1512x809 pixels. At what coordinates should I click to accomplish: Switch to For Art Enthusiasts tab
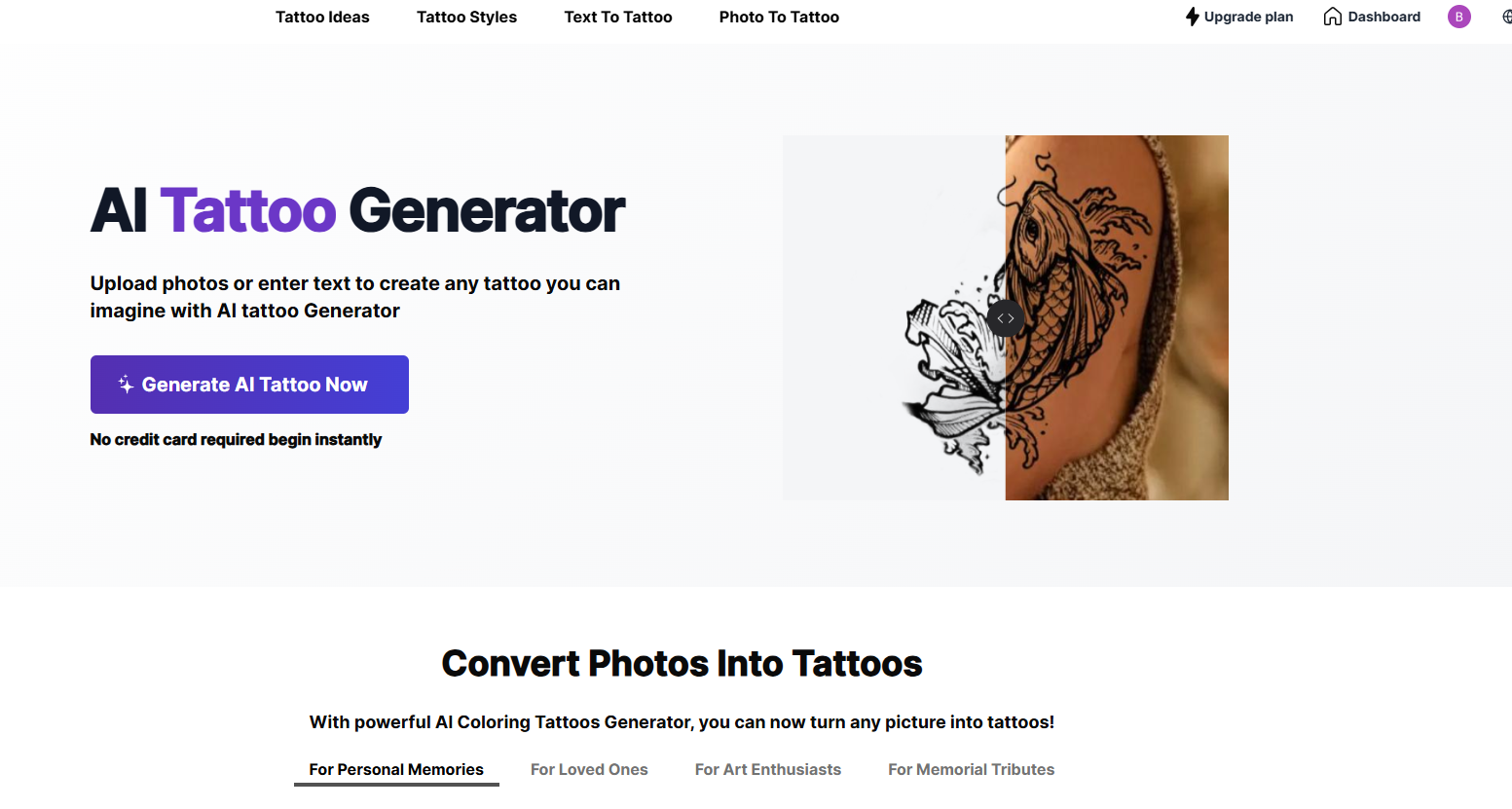click(x=768, y=769)
